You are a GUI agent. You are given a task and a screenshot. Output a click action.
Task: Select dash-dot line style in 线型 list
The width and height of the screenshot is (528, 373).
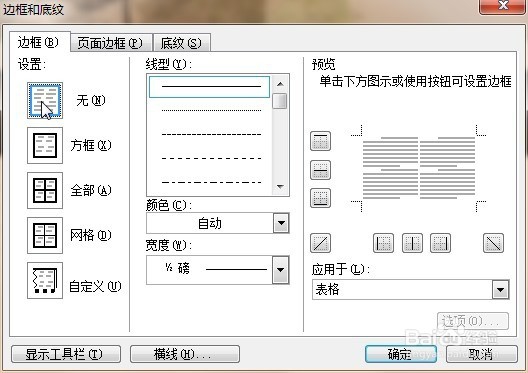point(211,182)
